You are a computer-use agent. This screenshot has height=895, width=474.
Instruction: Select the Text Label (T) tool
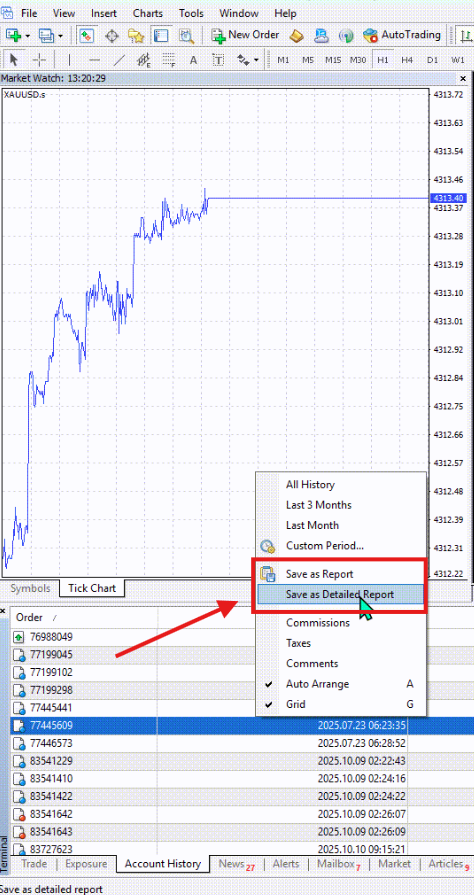point(218,60)
